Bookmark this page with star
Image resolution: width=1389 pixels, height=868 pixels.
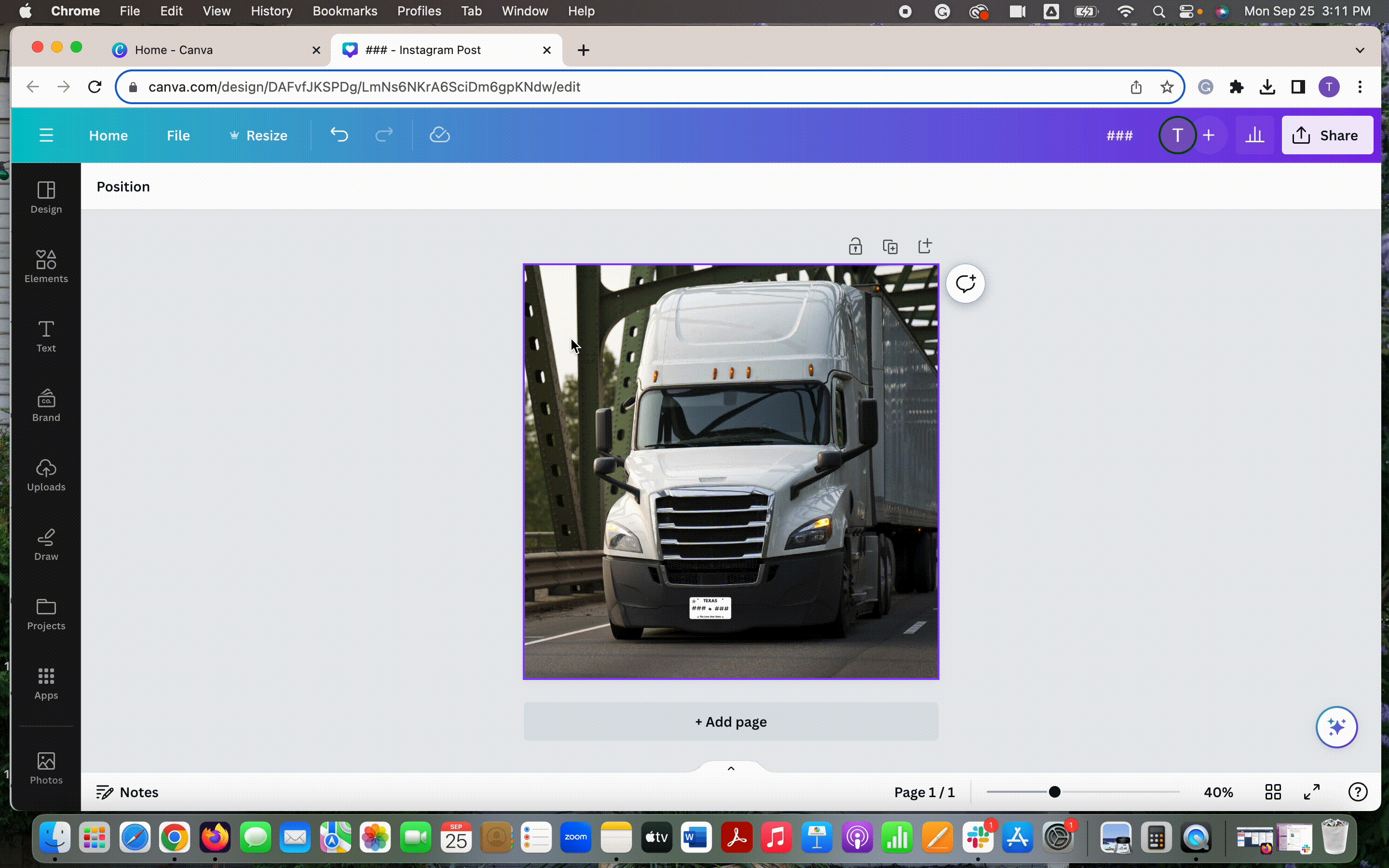[x=1166, y=87]
